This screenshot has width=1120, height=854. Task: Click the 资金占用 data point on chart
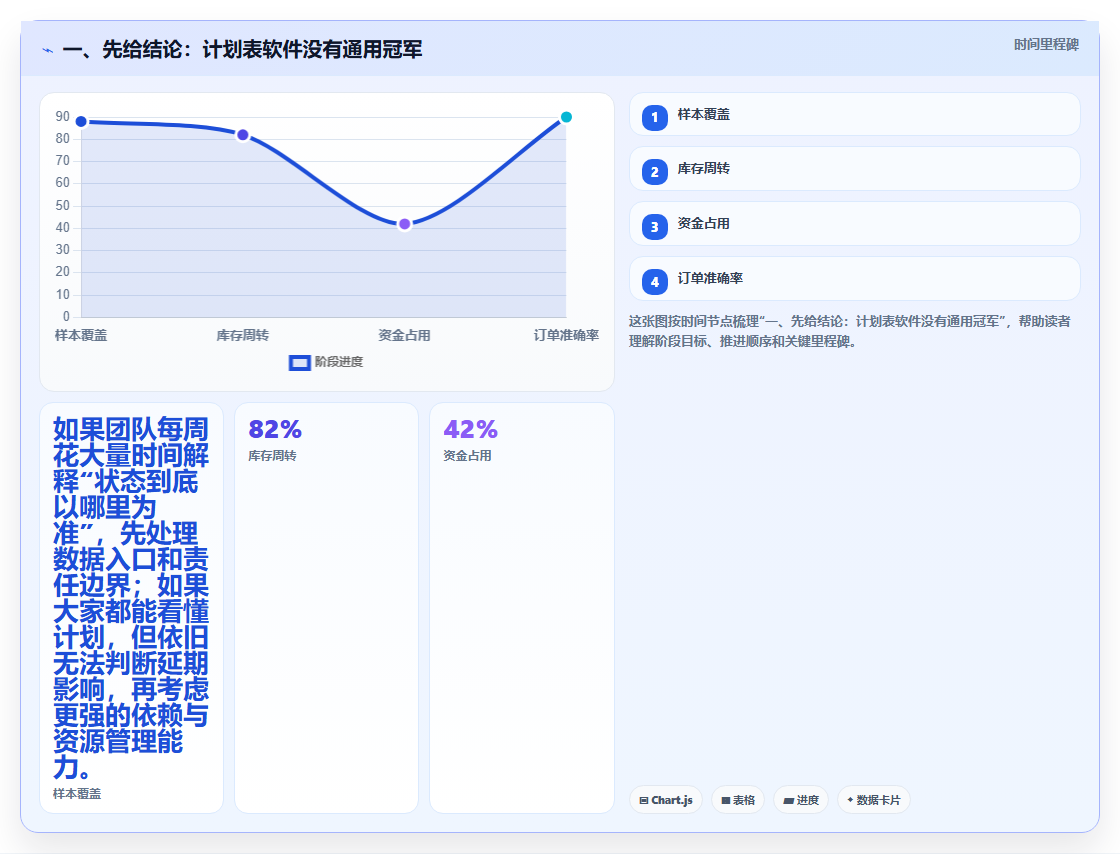[404, 224]
